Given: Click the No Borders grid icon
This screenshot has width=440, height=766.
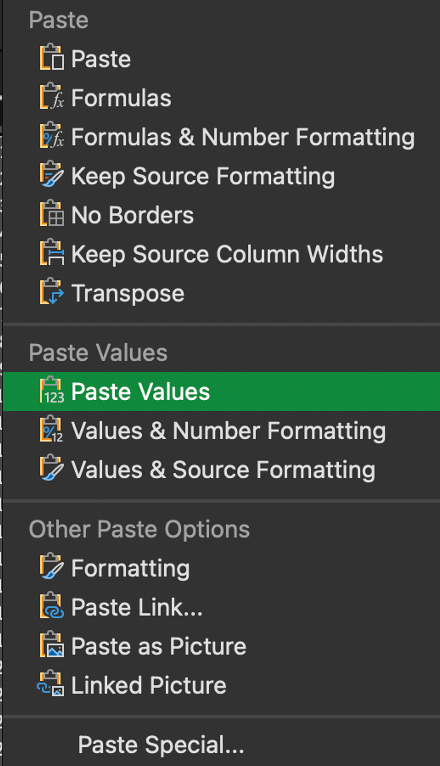Looking at the screenshot, I should click(x=52, y=214).
